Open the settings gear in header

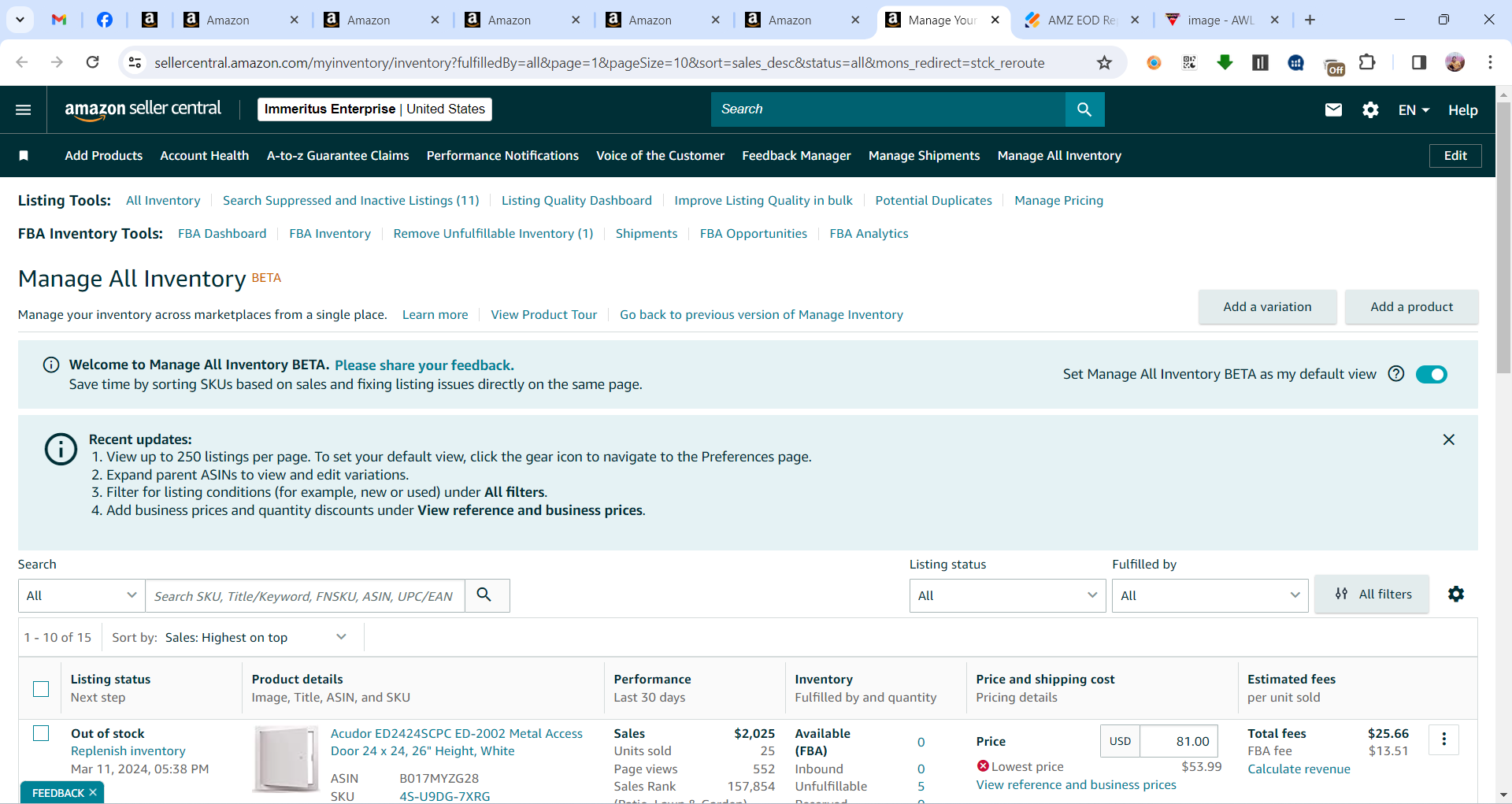pos(1370,110)
